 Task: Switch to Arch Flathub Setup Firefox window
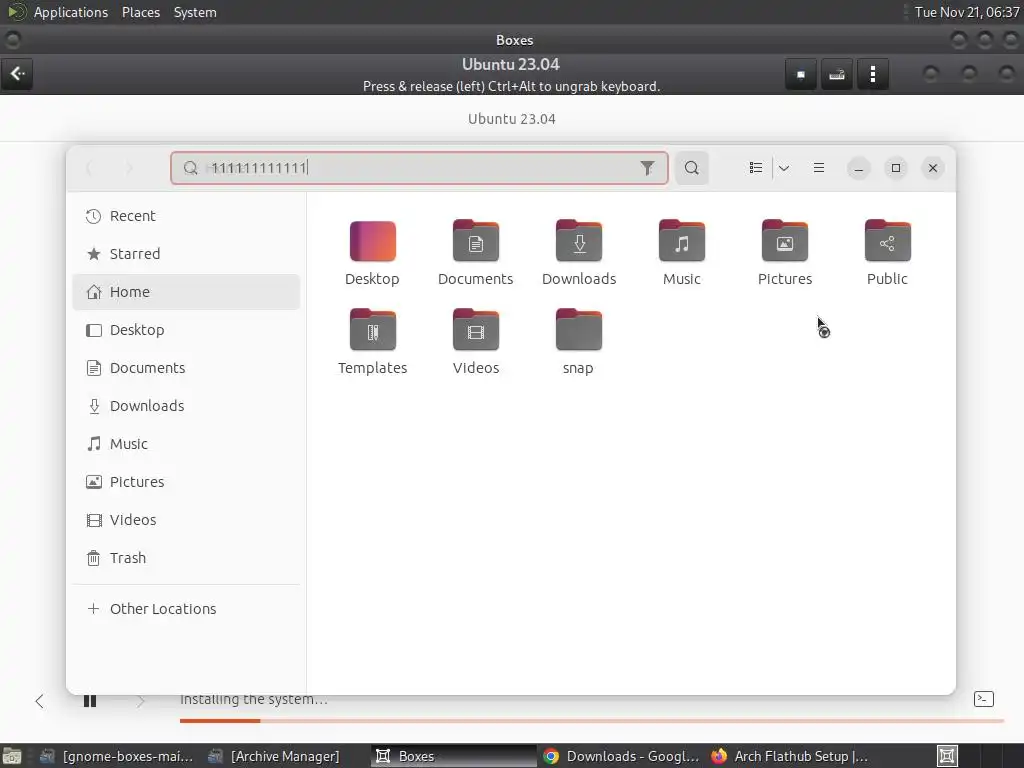[x=790, y=756]
